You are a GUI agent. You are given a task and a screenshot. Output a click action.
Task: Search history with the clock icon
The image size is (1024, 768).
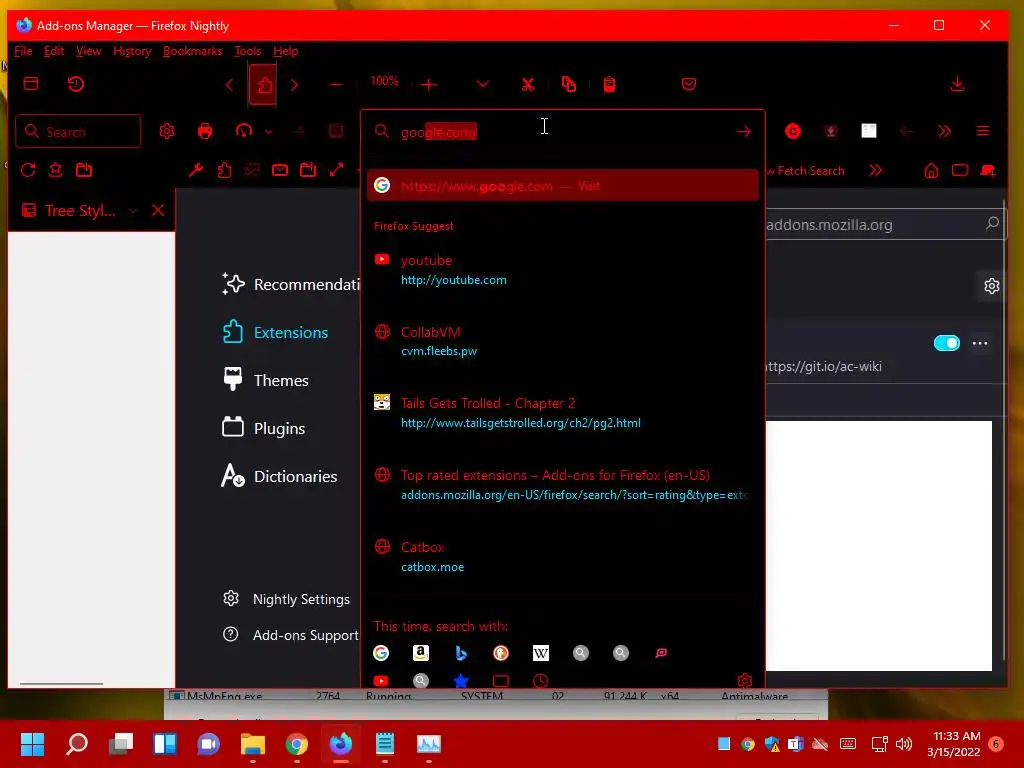541,680
